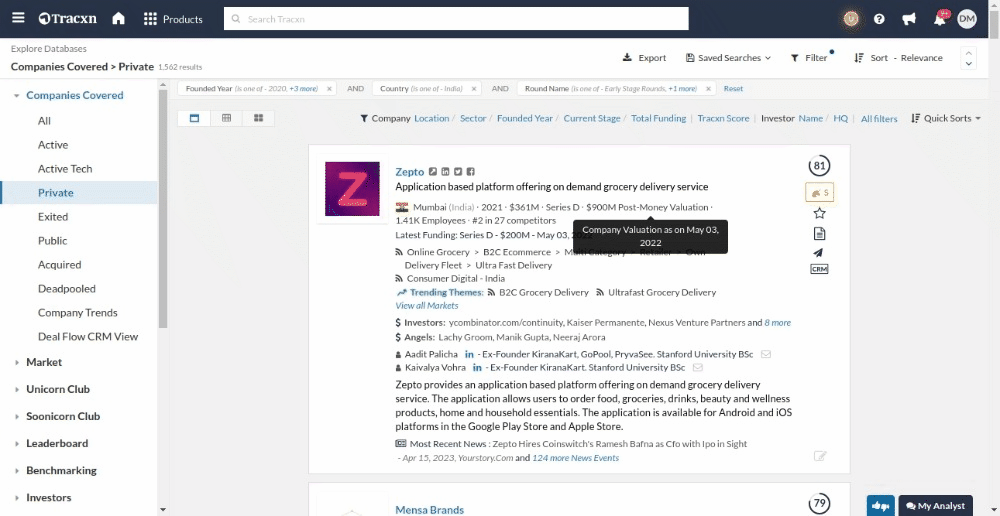
Task: Open Zepto's notes document icon
Action: [x=819, y=233]
